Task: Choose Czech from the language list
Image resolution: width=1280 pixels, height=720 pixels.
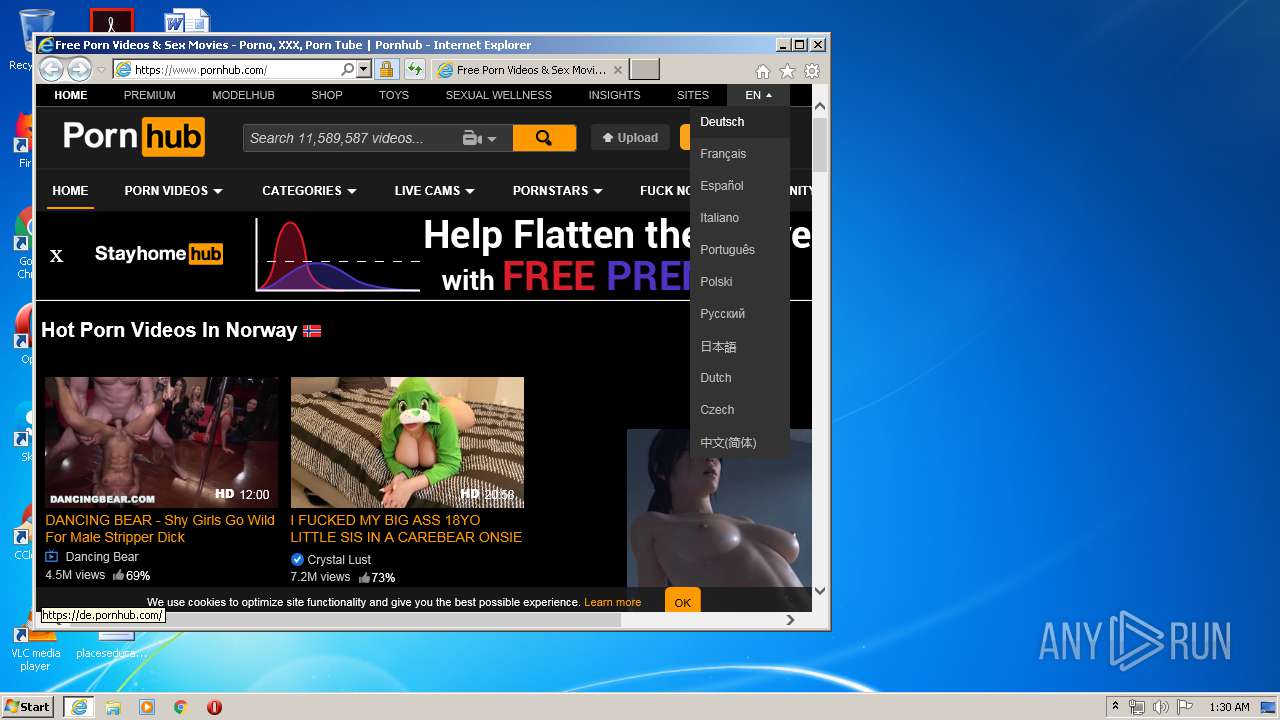Action: coord(740,410)
